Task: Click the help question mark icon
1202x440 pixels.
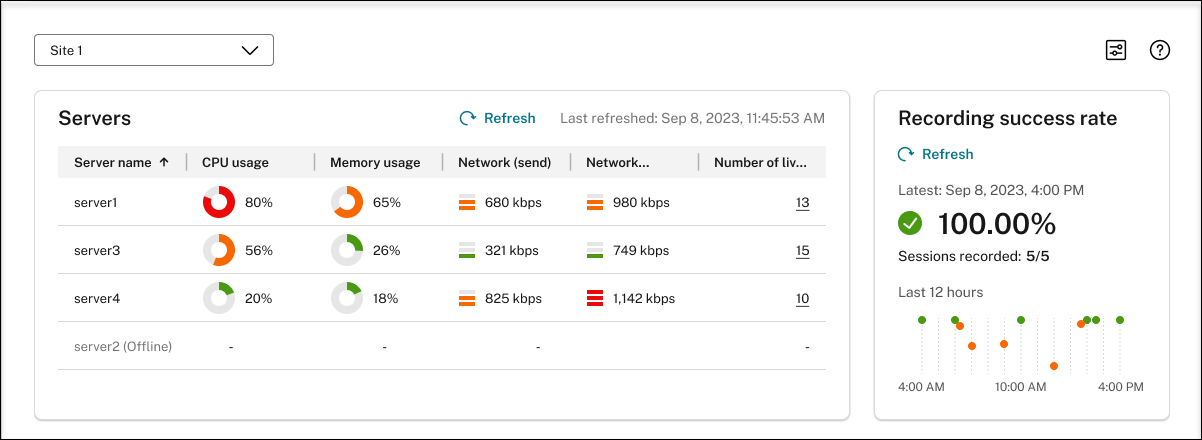Action: 1160,50
